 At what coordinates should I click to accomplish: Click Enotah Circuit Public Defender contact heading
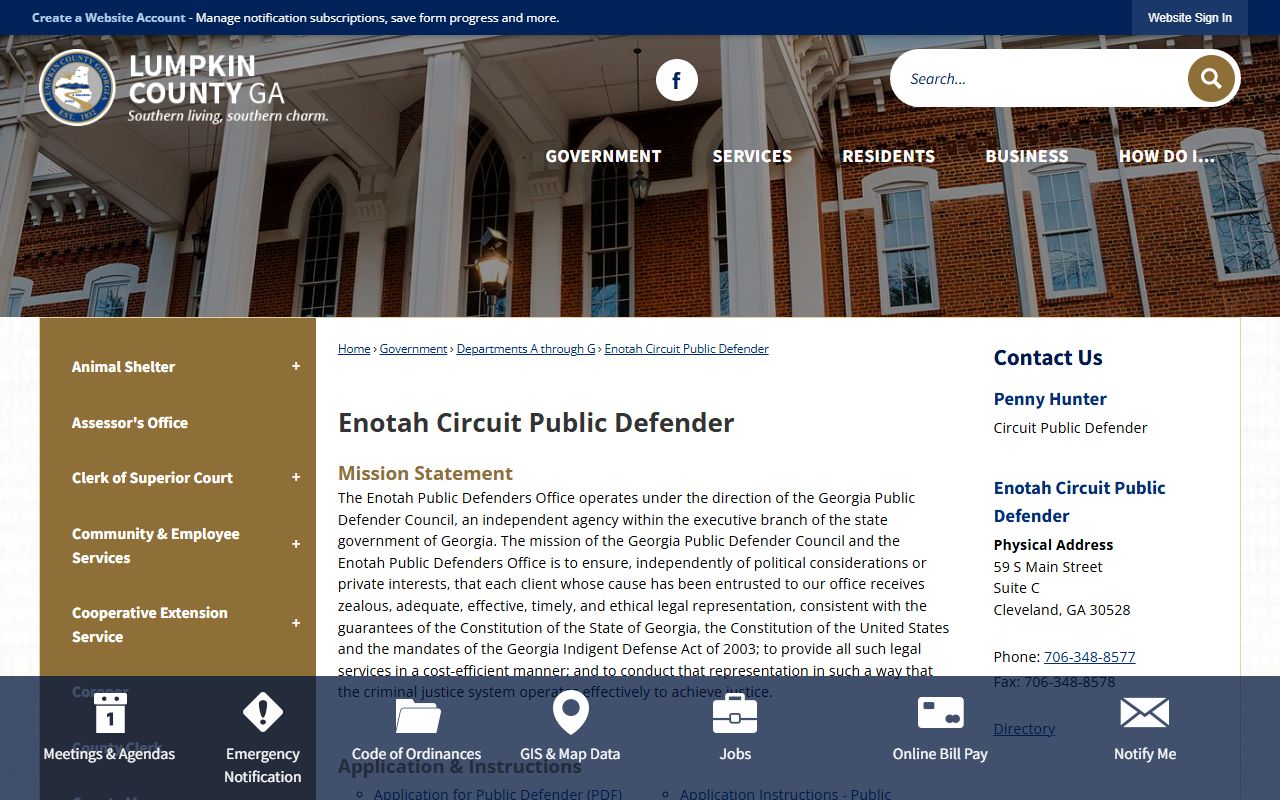1080,502
